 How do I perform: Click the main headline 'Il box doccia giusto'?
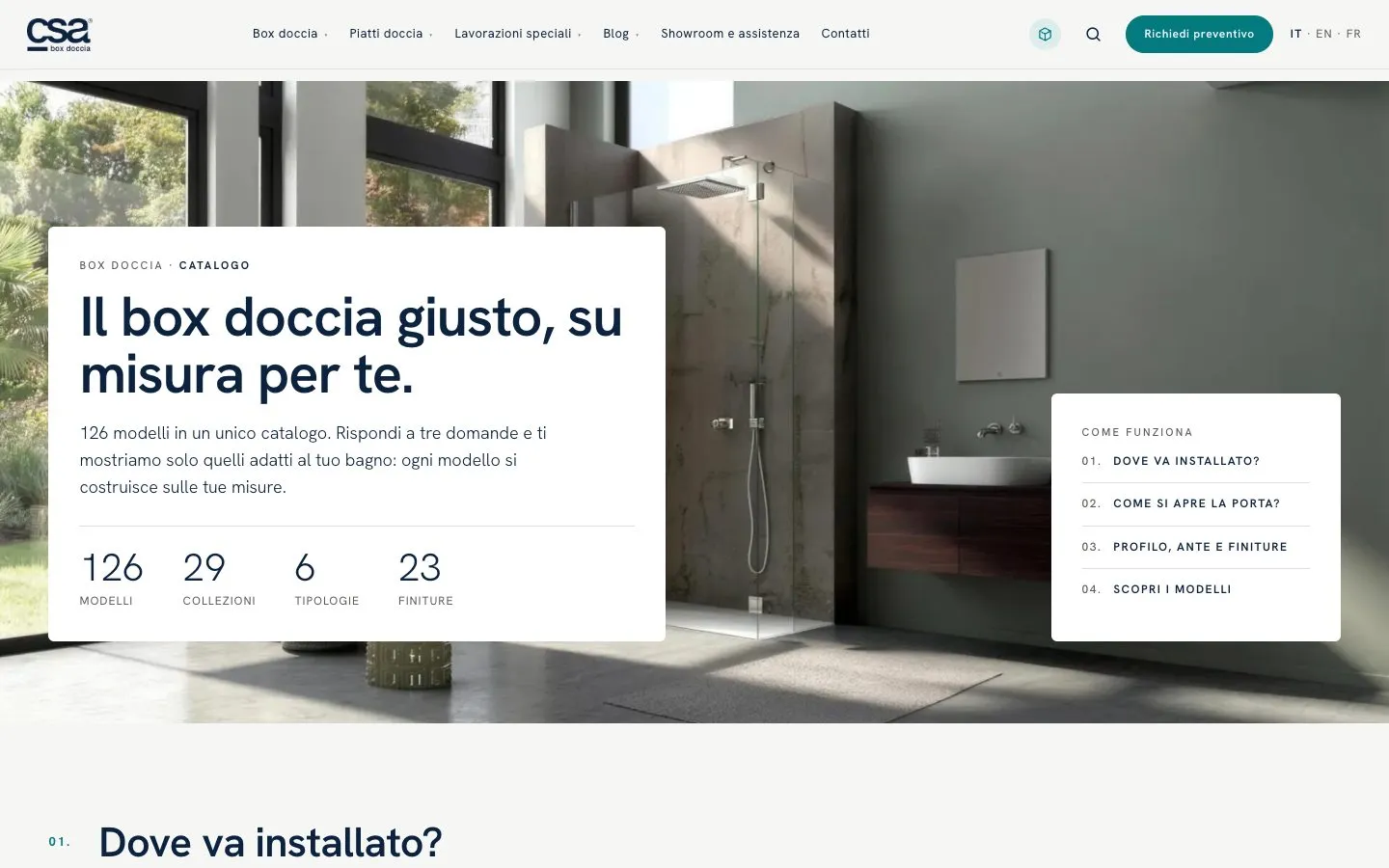(351, 345)
